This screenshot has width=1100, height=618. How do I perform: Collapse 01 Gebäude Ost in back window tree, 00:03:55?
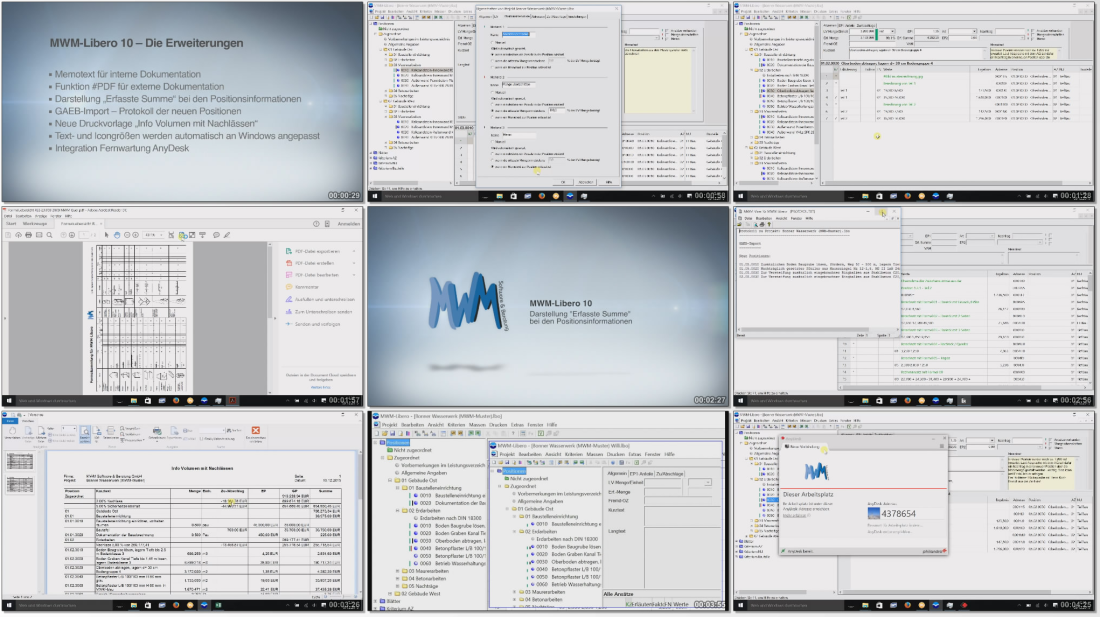click(390, 481)
